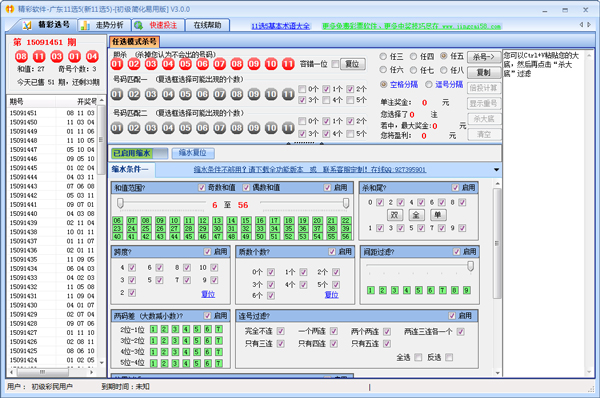Screen dimensions: 600x398
Task: Select red ball 03 in the 胆杀 row
Action: (x=151, y=64)
